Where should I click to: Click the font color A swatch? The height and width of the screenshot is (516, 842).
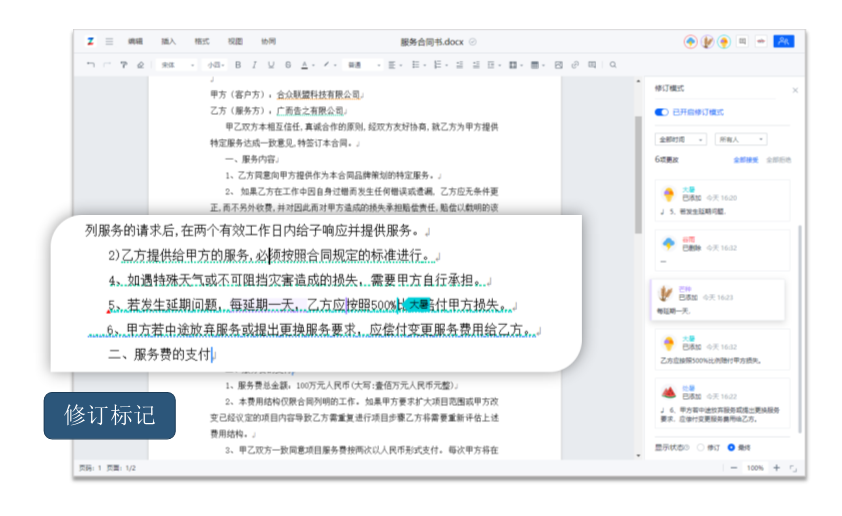point(304,65)
